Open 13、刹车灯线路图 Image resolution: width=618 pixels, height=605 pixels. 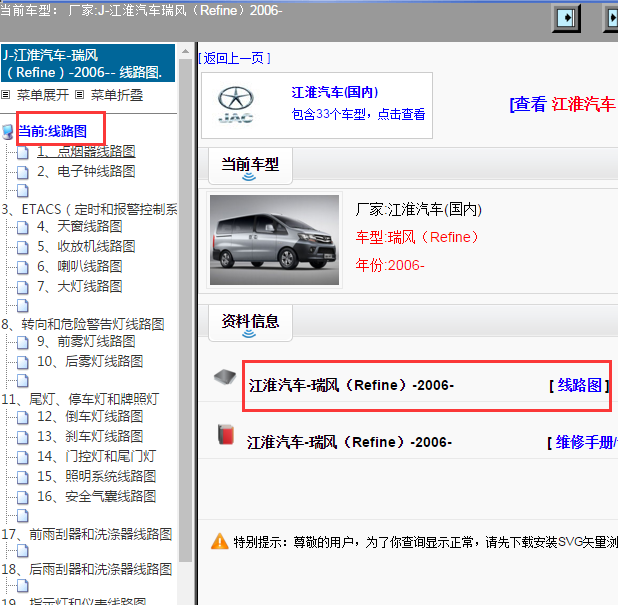[90, 436]
